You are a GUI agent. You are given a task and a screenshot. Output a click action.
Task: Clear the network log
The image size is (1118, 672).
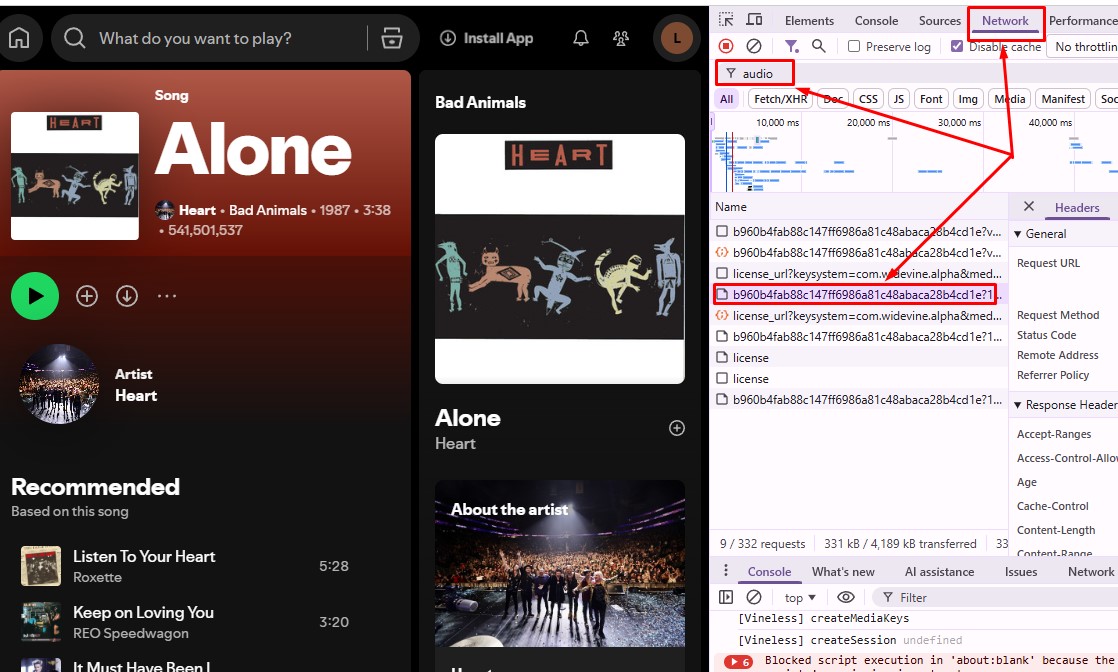click(754, 46)
